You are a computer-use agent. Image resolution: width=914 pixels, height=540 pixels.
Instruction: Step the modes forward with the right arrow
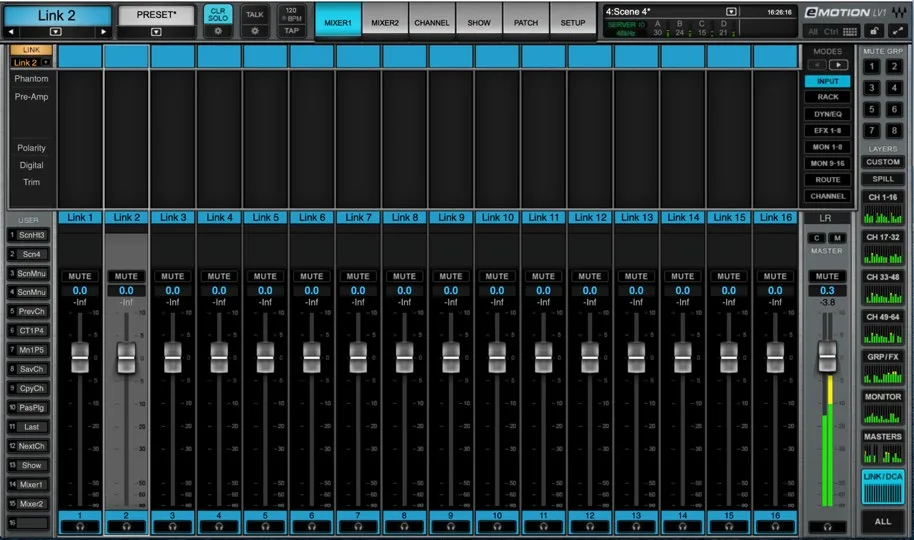838,65
